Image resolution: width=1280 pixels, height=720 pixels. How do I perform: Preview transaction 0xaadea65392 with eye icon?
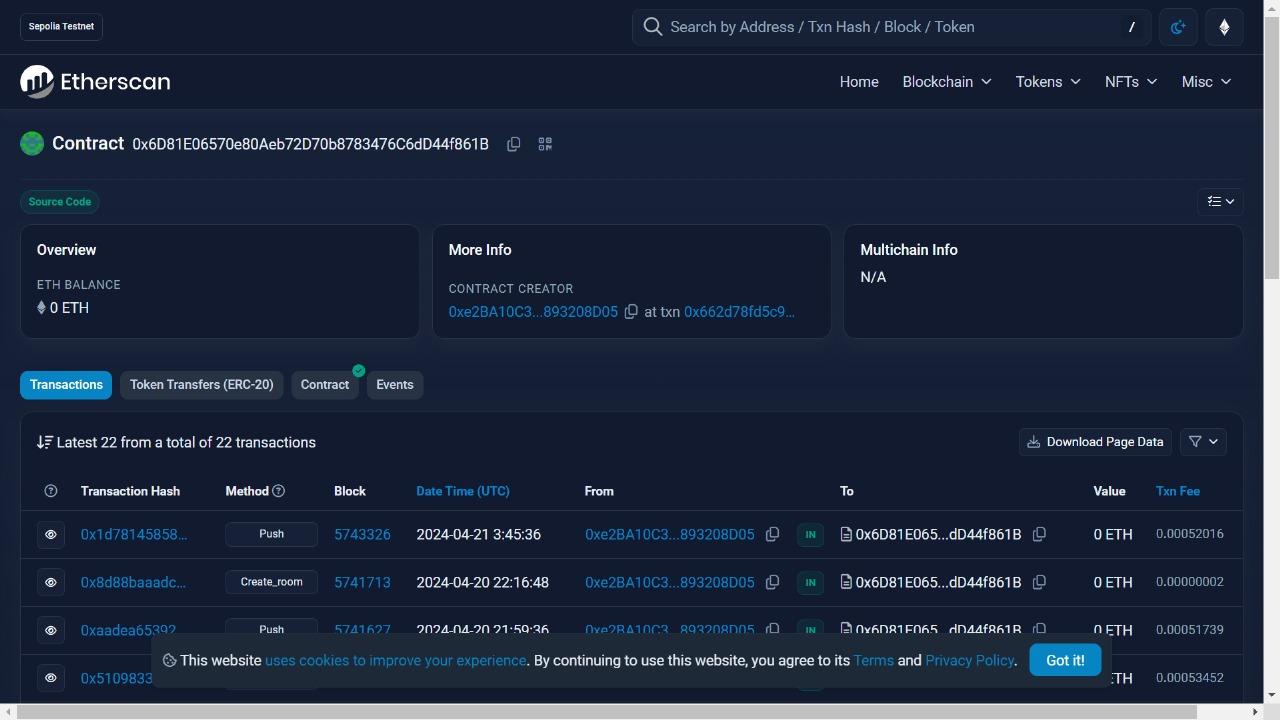(51, 630)
